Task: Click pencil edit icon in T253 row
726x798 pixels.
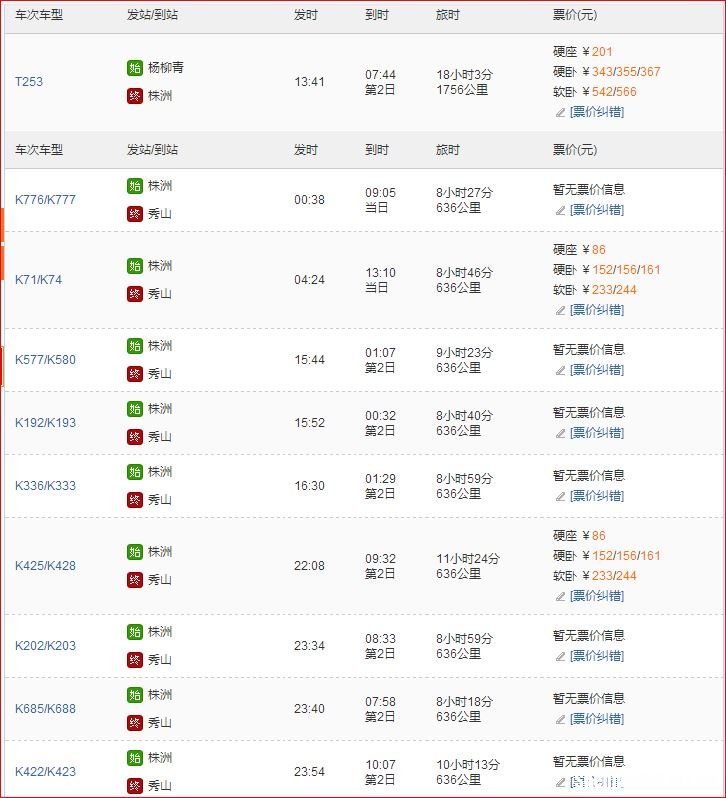Action: 560,112
